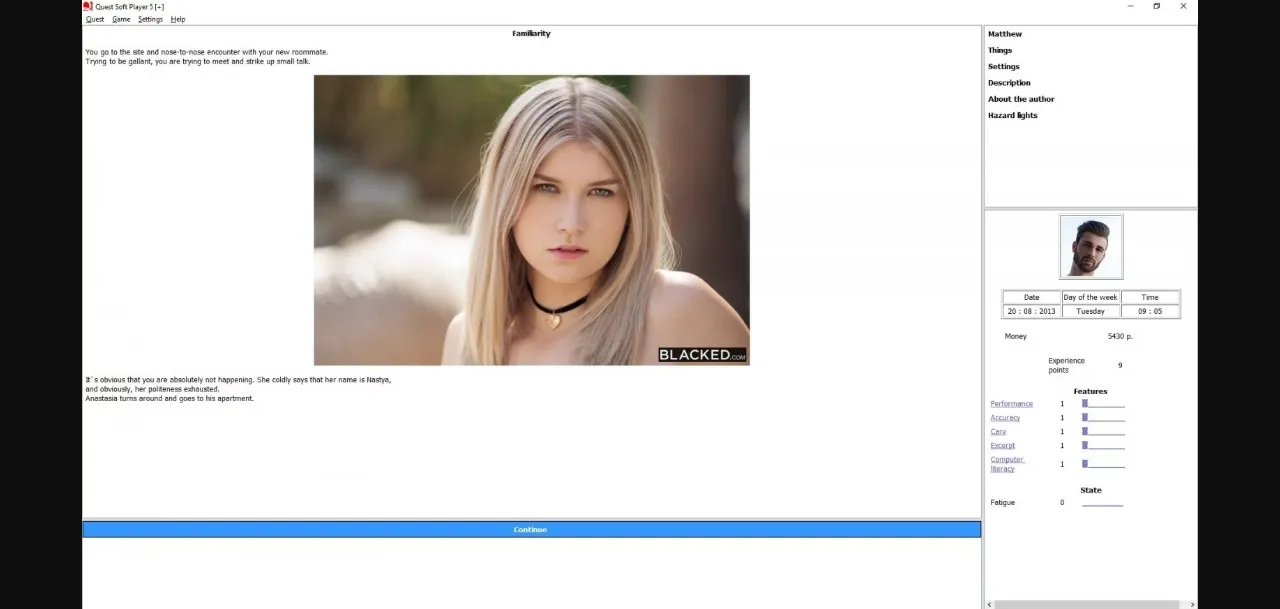
Task: Open About the author entry
Action: coord(1021,99)
